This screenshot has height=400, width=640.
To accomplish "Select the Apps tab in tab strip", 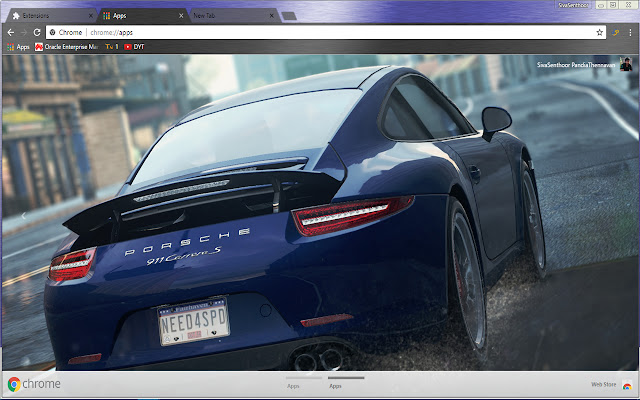I will pyautogui.click(x=143, y=16).
